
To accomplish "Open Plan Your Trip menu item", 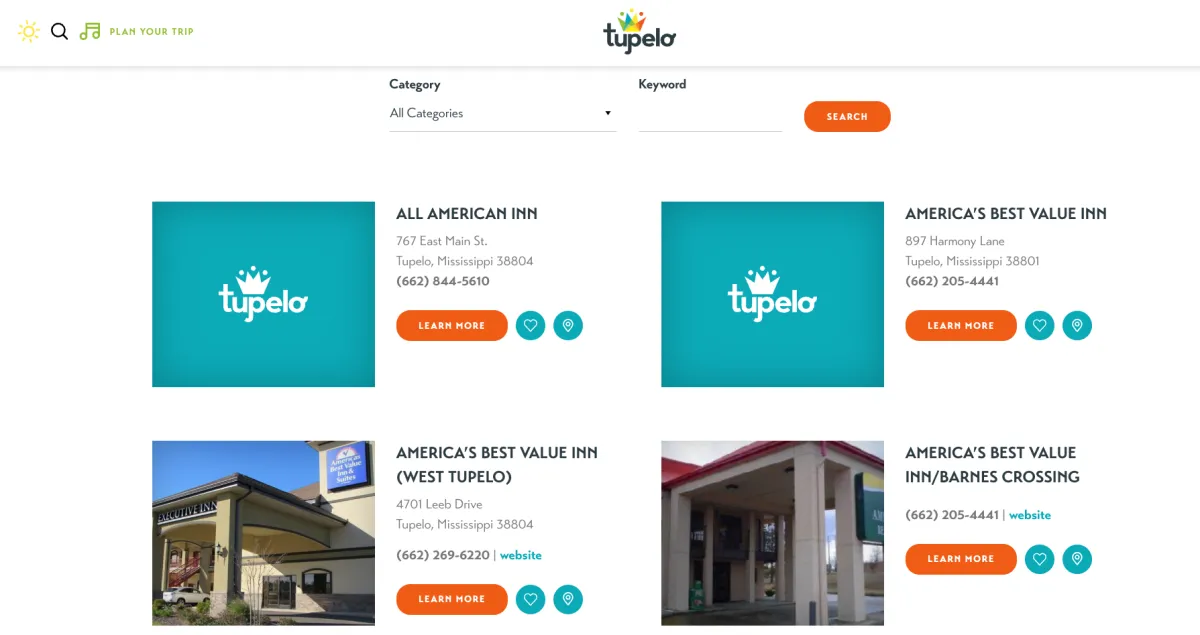I will pos(152,32).
